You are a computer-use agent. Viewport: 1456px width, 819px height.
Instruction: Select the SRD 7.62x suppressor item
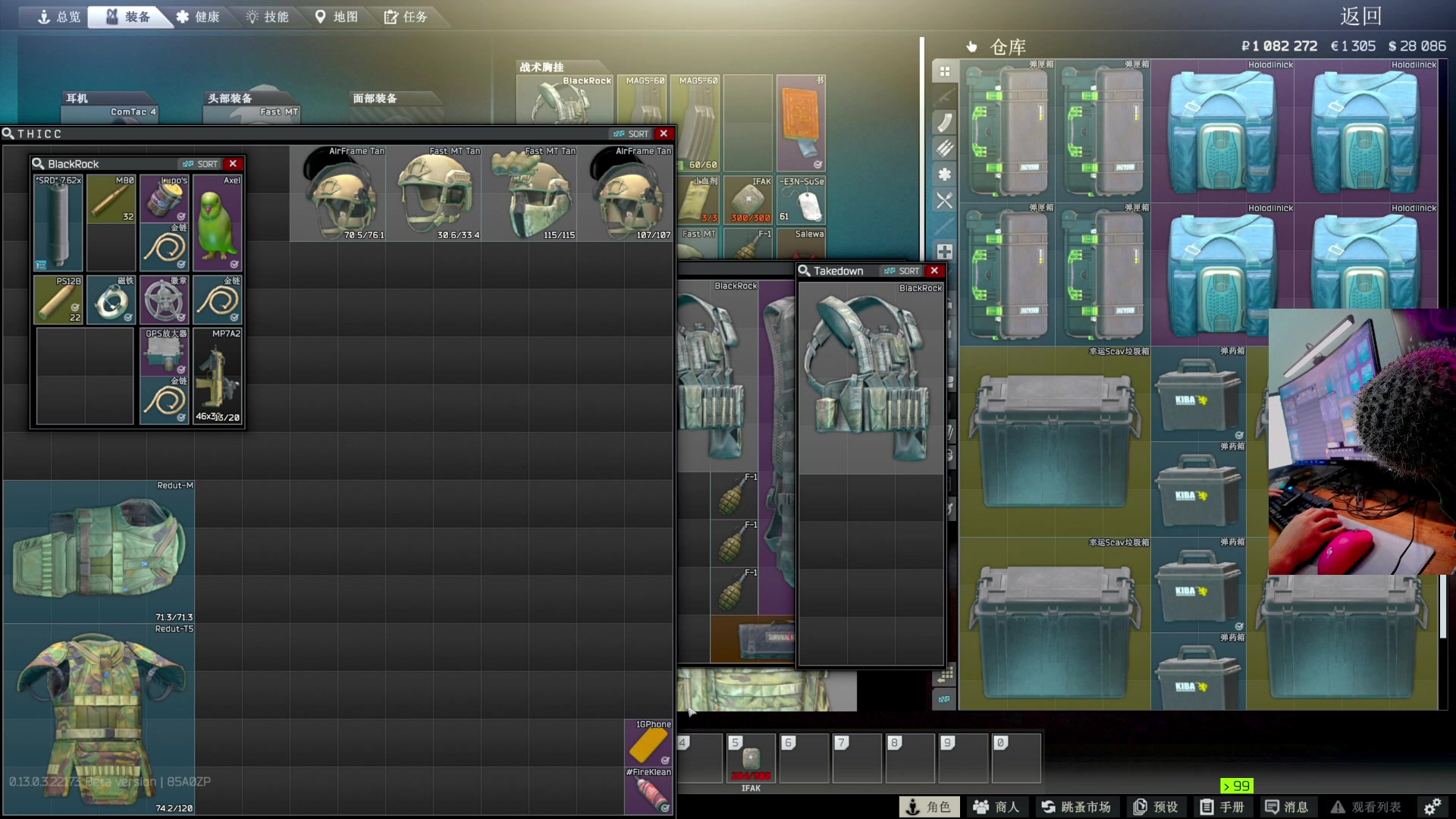coord(58,223)
